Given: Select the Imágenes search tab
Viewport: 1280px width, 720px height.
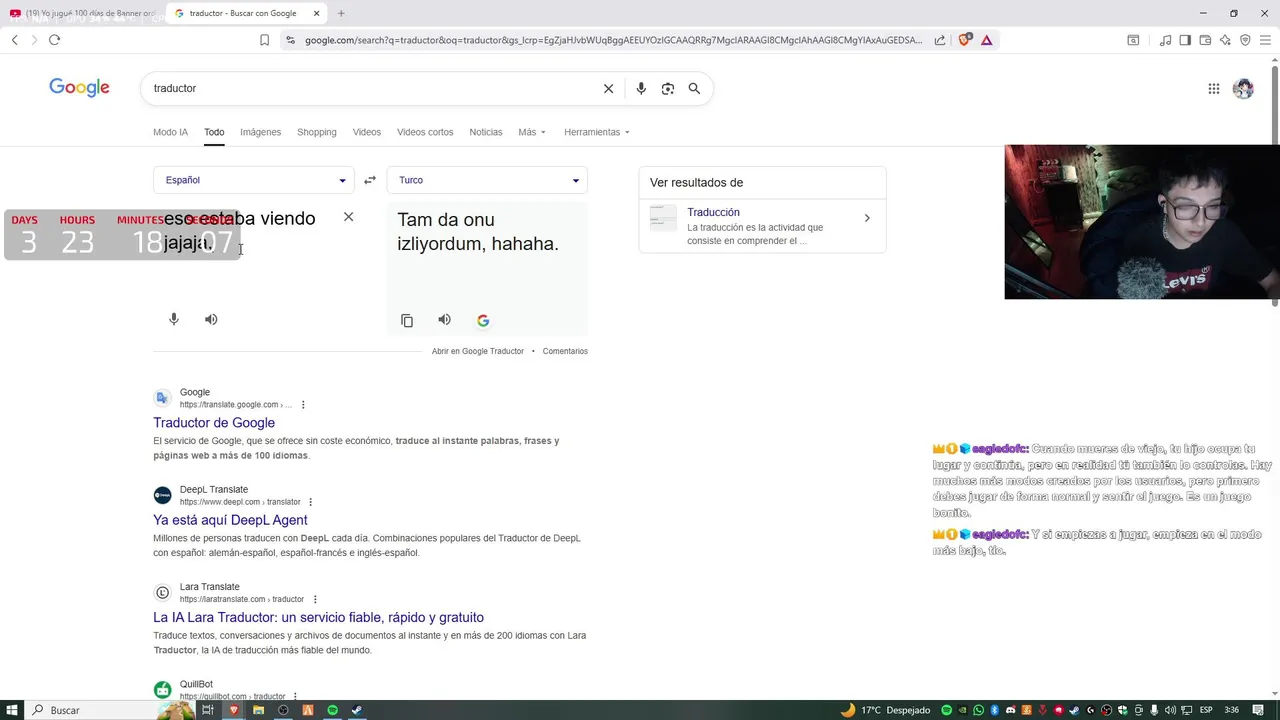Looking at the screenshot, I should tap(260, 132).
